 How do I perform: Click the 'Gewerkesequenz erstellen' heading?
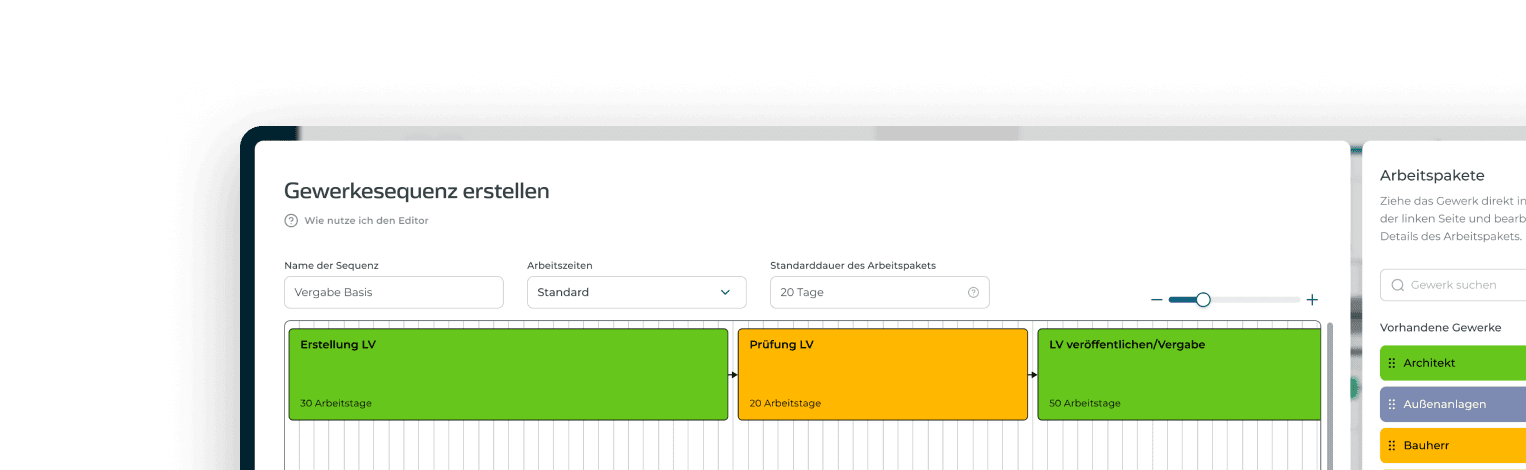click(417, 191)
